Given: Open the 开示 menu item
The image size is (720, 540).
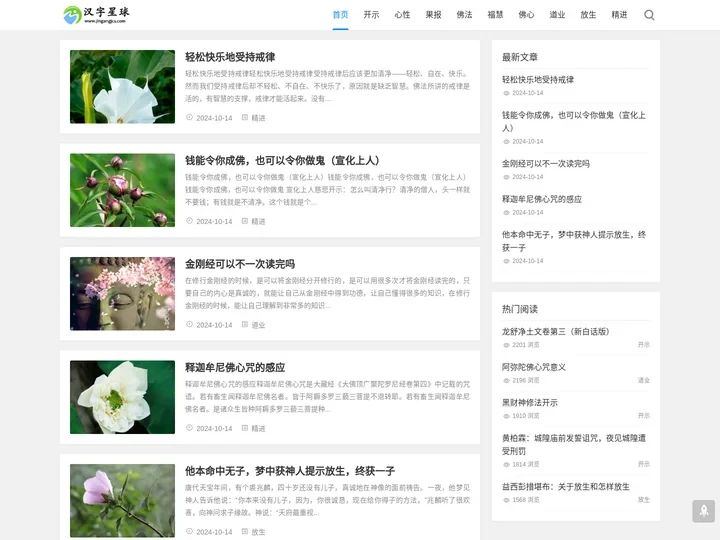Looking at the screenshot, I should point(371,15).
